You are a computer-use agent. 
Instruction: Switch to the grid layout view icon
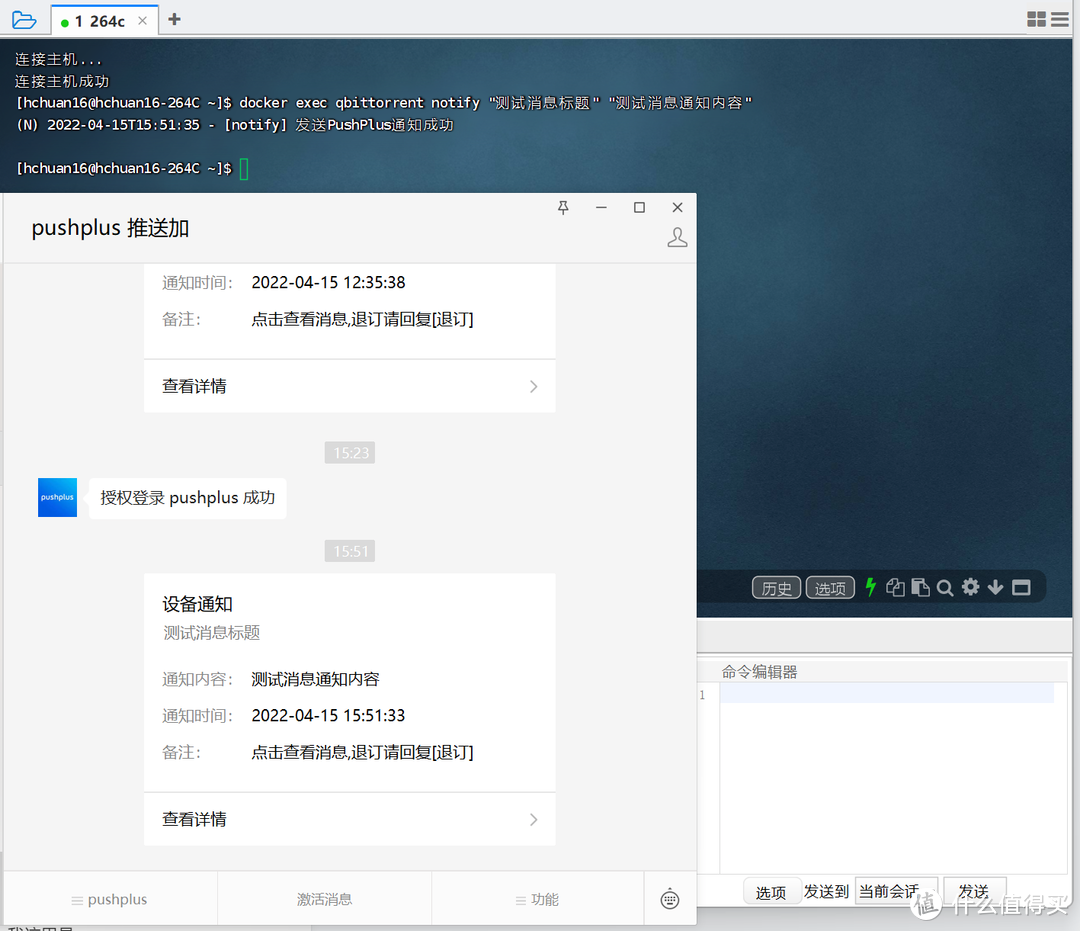click(x=1036, y=19)
